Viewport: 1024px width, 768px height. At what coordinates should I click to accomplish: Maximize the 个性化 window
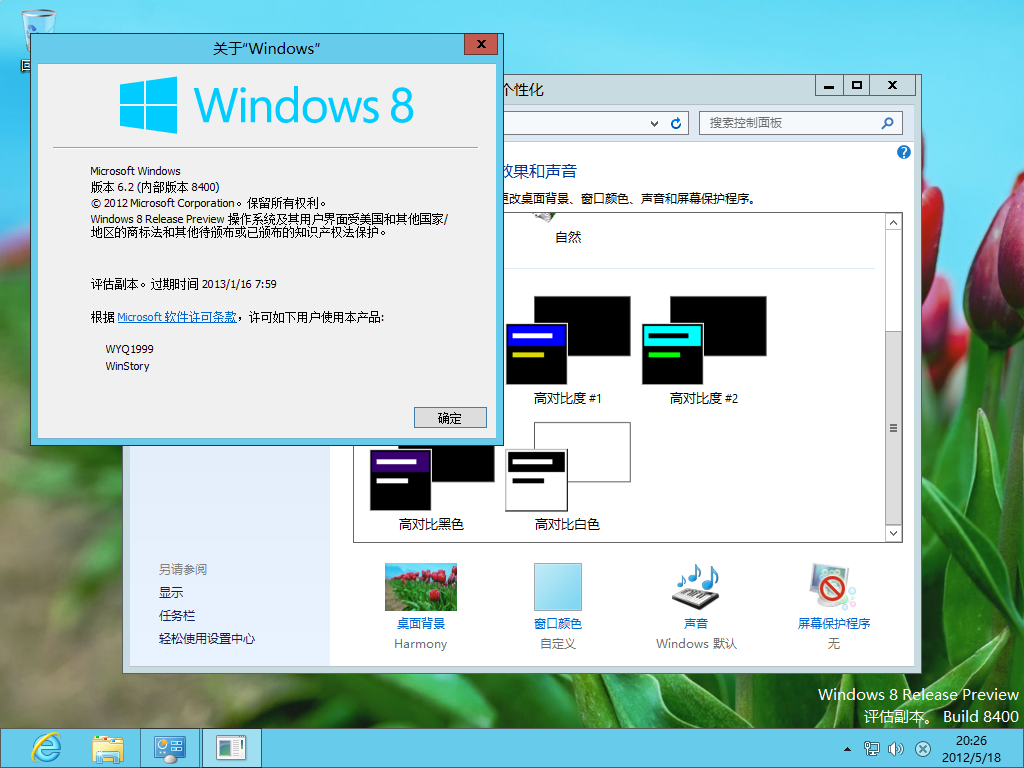[x=857, y=86]
